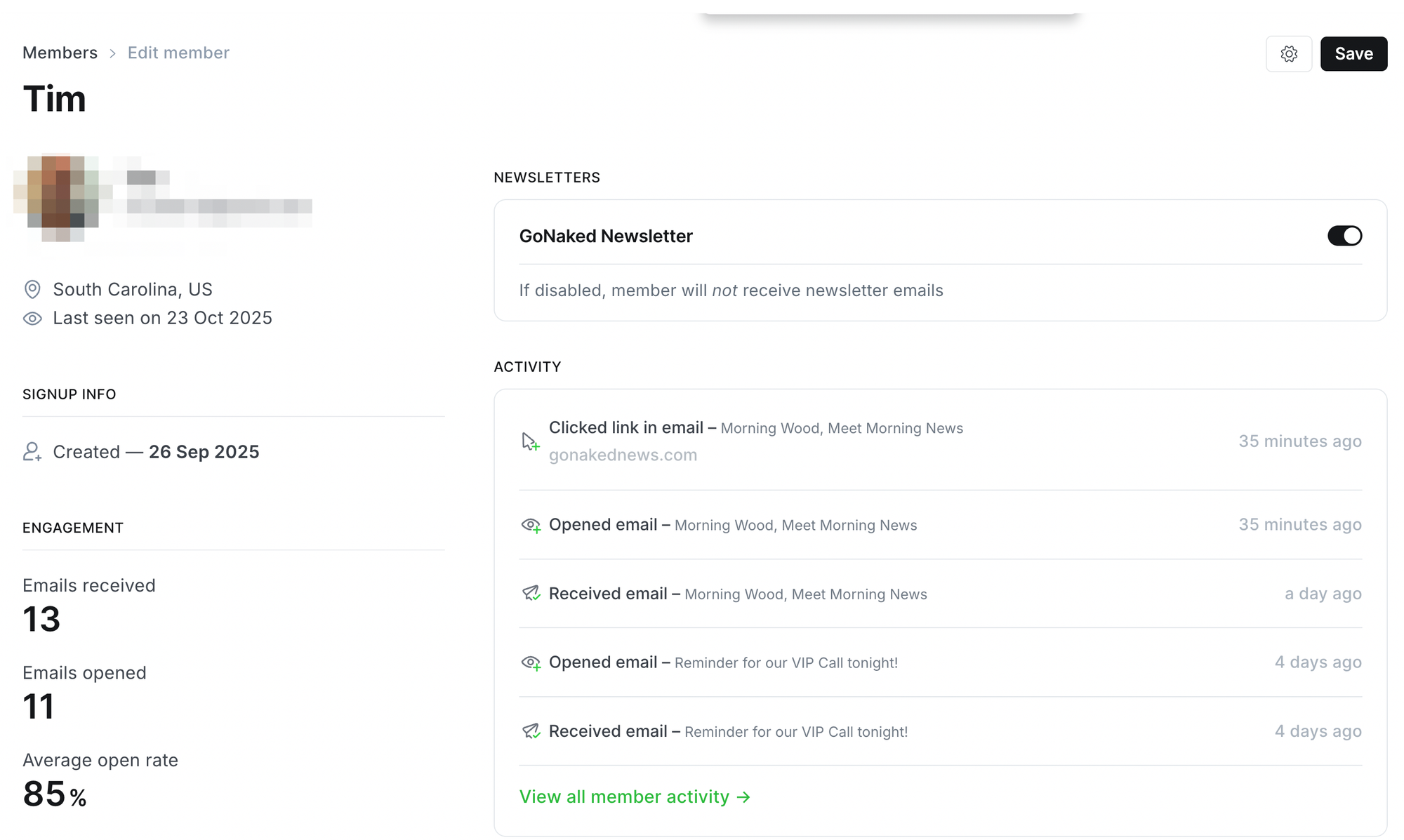Viewport: 1404px width, 840px height.
Task: Toggle GoNaked Newsletter subscription off
Action: pos(1344,236)
